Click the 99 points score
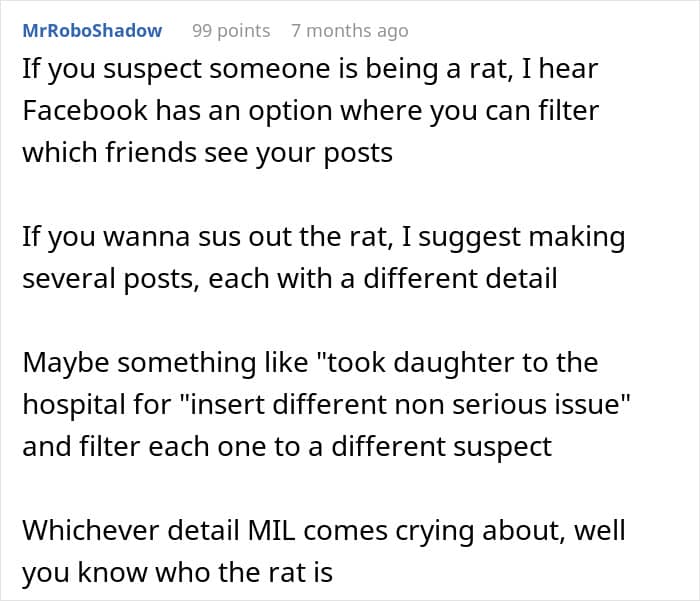 (231, 31)
